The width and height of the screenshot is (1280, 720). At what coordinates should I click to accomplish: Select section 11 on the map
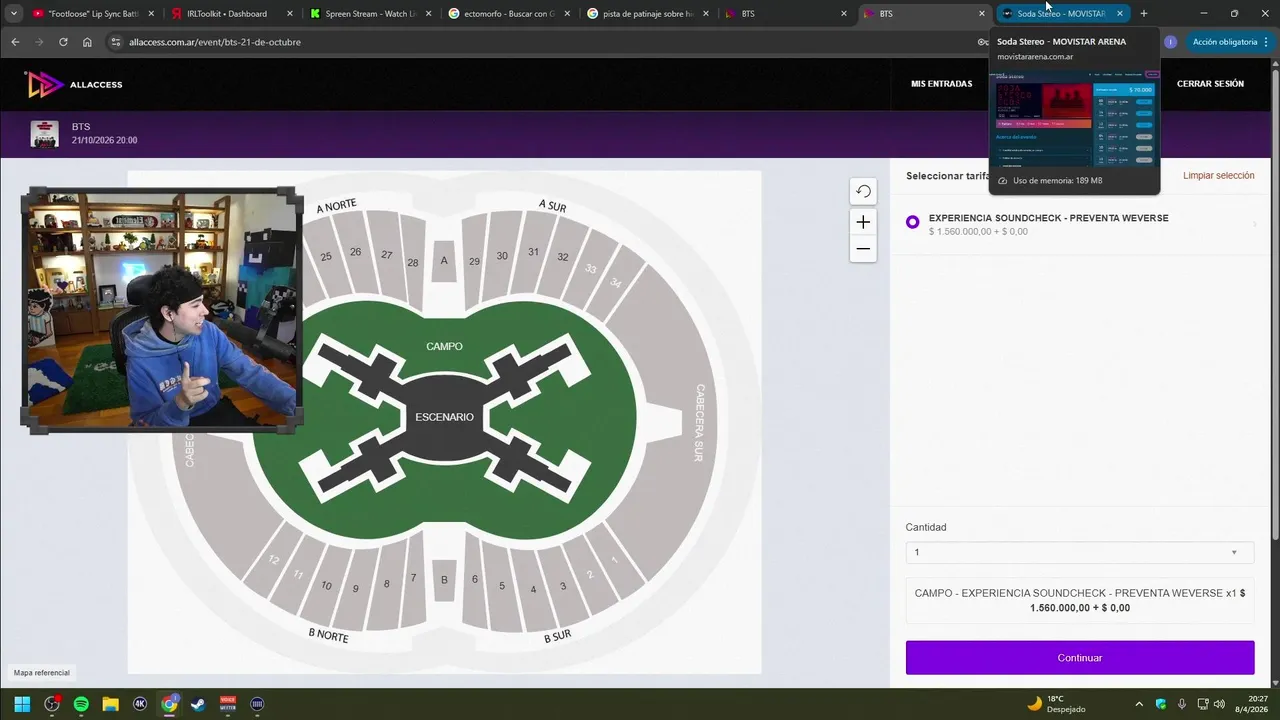(x=298, y=575)
